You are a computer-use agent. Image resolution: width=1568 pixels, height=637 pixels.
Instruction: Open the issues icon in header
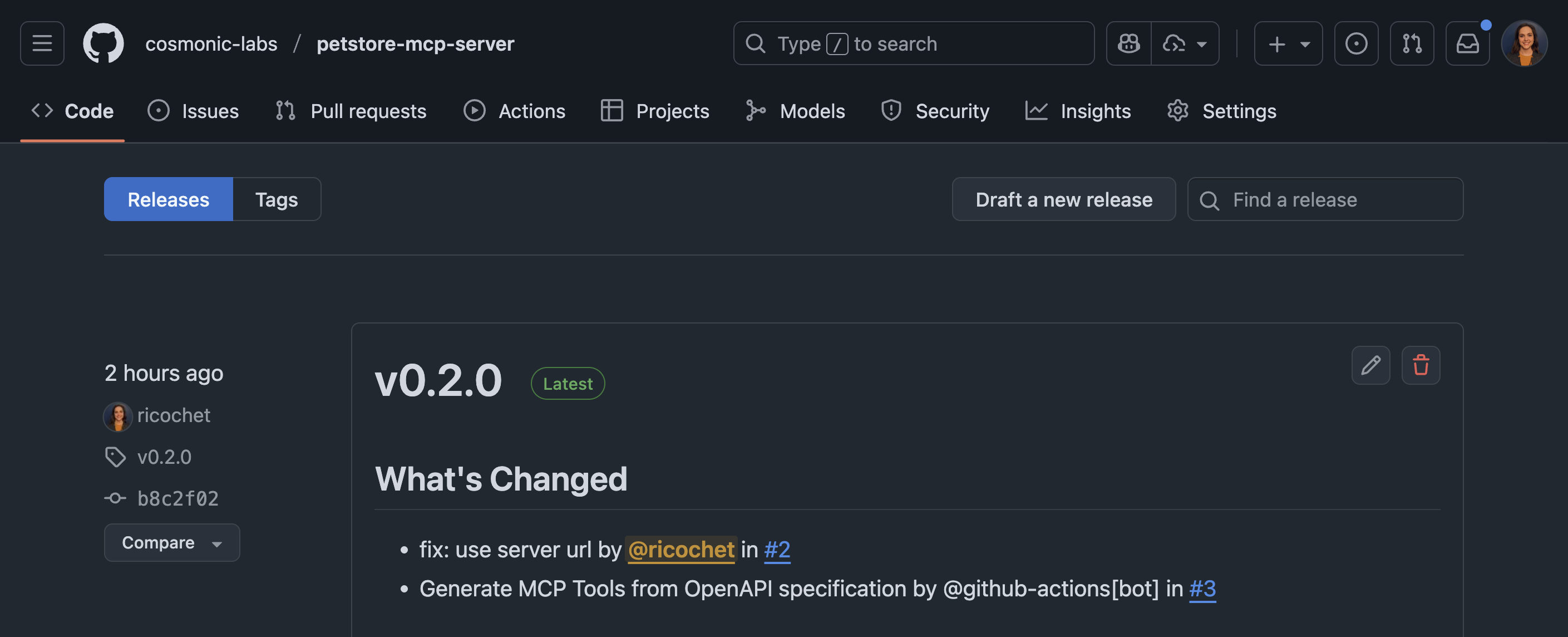[1355, 43]
